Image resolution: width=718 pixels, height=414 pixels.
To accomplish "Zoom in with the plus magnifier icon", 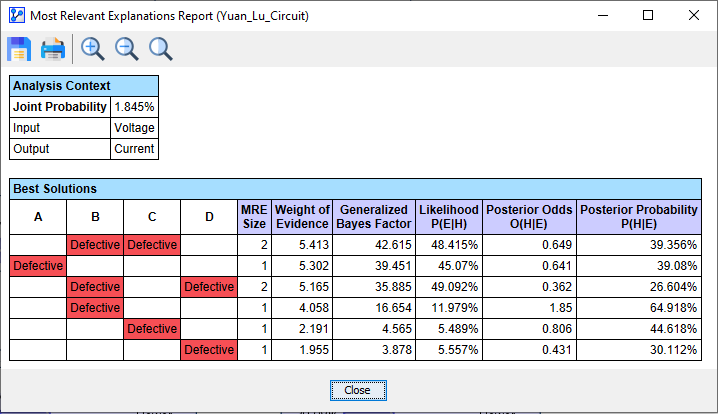I will (93, 49).
